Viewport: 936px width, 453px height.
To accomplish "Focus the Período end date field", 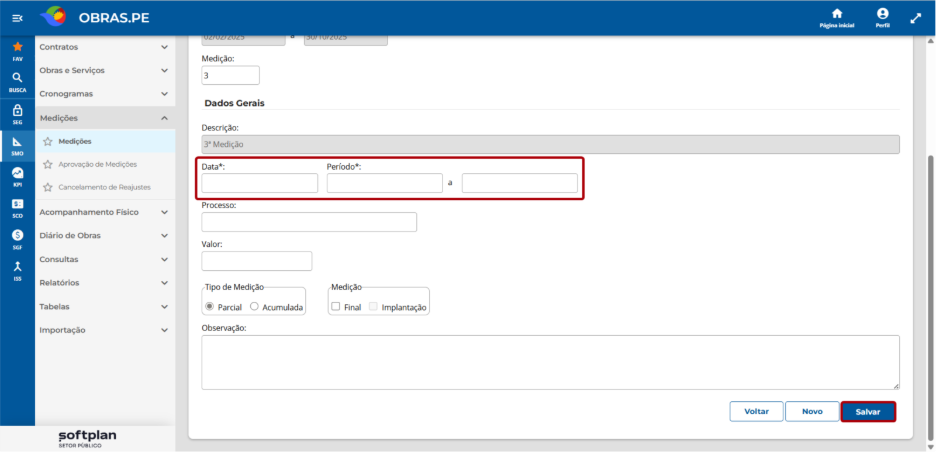I will 519,183.
